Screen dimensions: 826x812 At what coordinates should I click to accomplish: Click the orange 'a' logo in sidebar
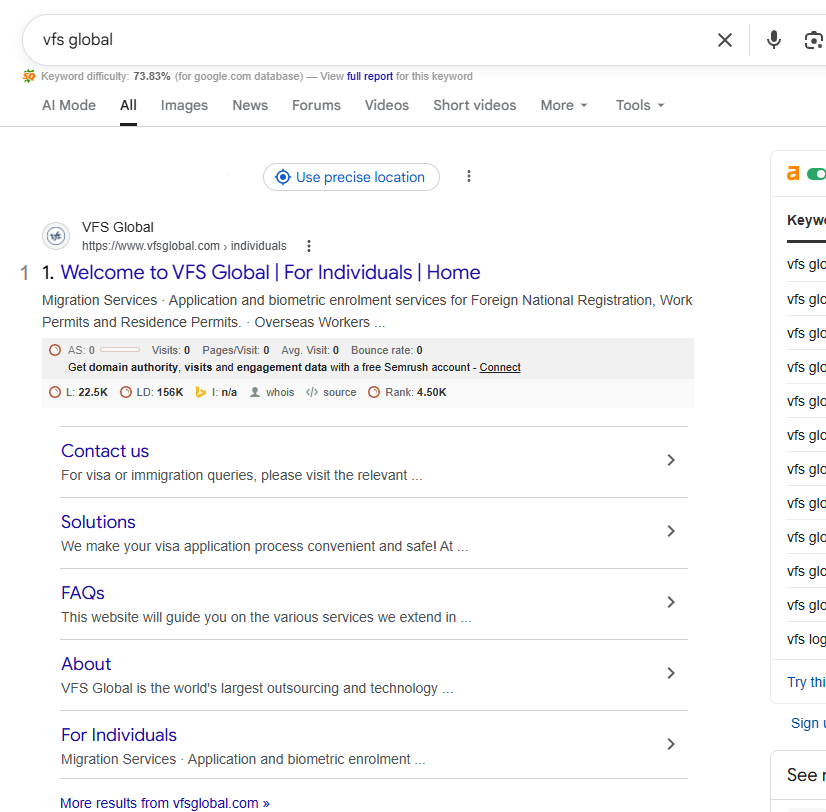coord(793,173)
